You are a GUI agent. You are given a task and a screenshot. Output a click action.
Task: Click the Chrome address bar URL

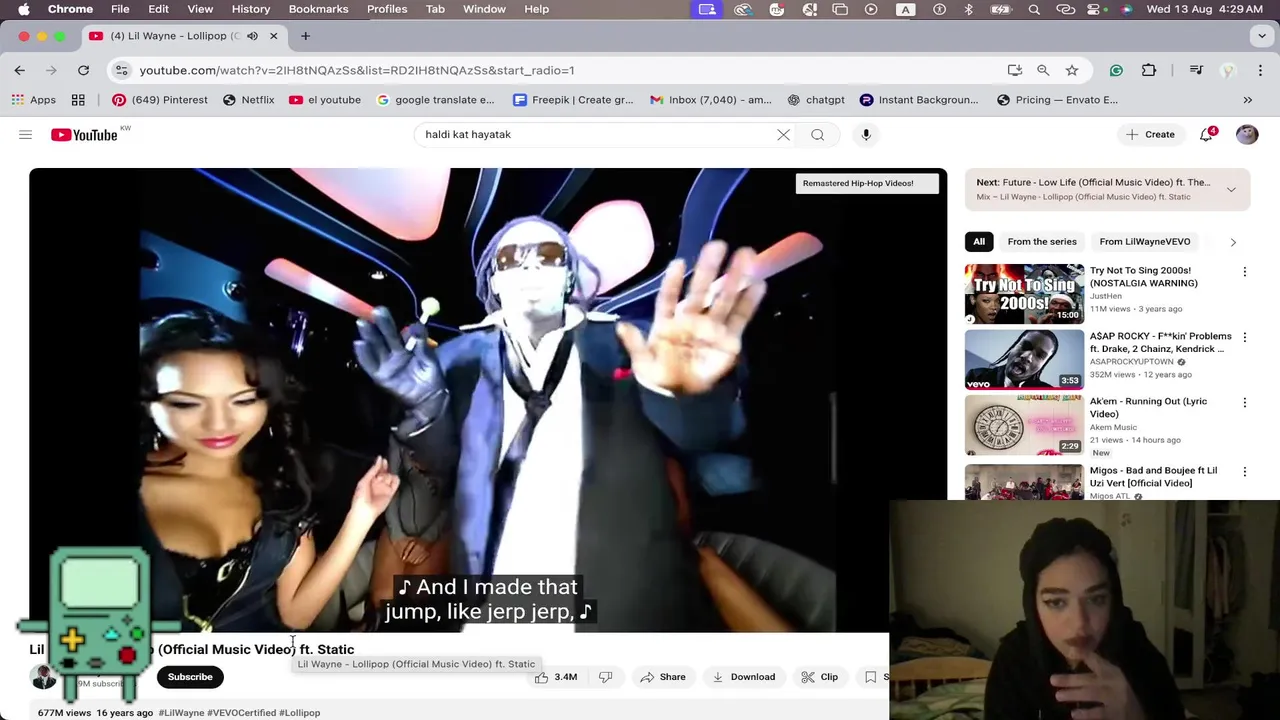pyautogui.click(x=357, y=70)
